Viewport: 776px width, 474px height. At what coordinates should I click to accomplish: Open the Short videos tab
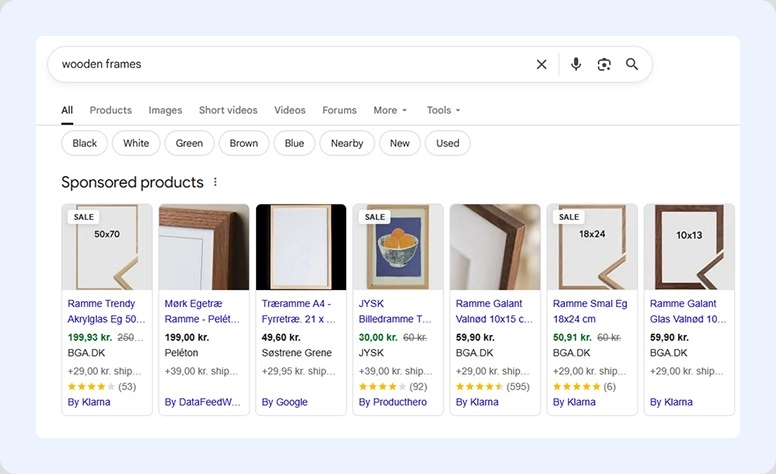(x=228, y=110)
